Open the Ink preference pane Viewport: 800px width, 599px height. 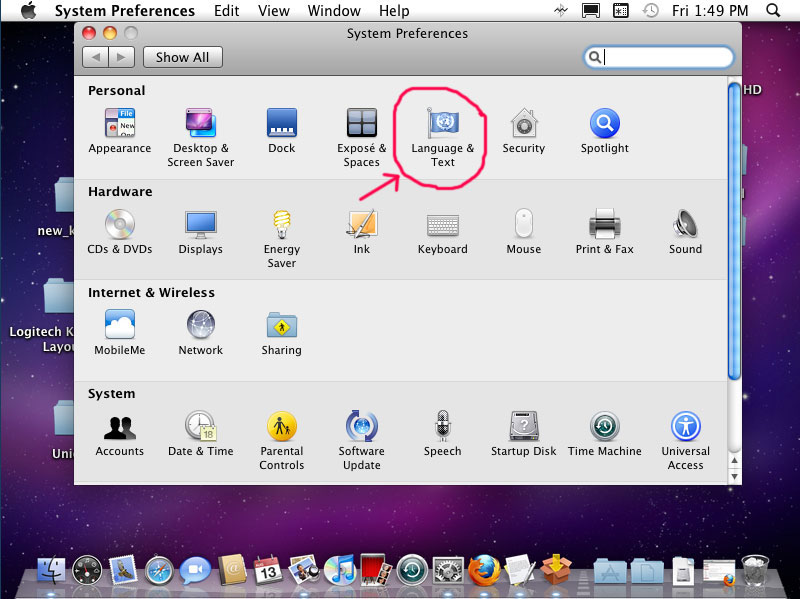click(362, 232)
